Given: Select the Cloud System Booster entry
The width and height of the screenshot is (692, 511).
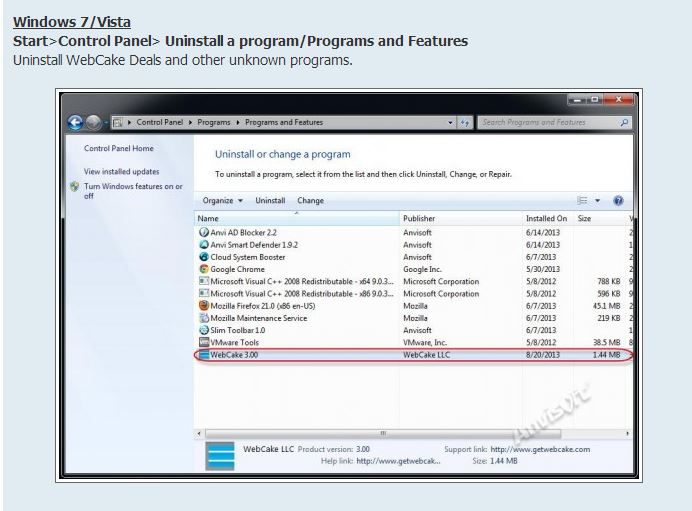Looking at the screenshot, I should (x=248, y=257).
